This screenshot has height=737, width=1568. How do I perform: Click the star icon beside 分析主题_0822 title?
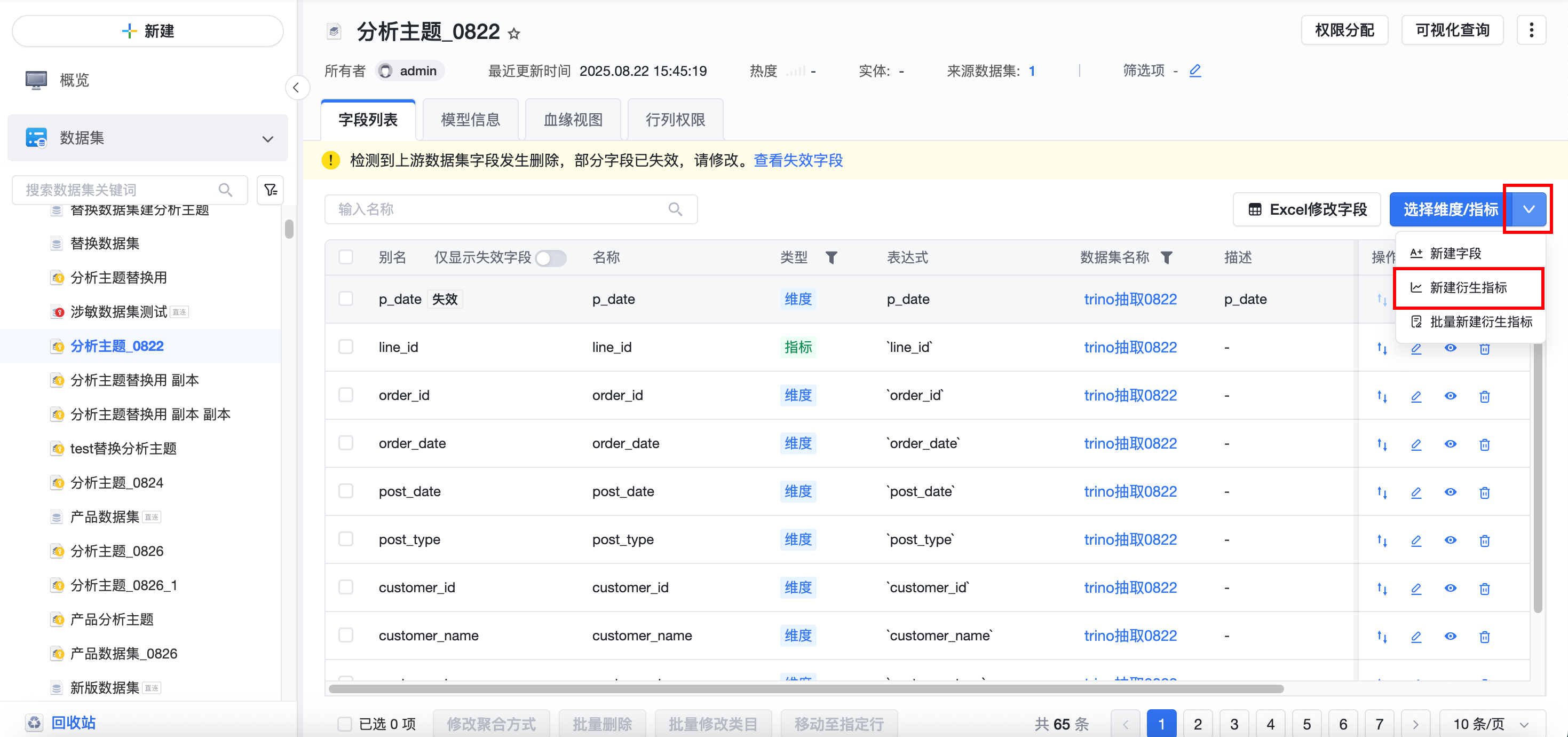coord(514,34)
